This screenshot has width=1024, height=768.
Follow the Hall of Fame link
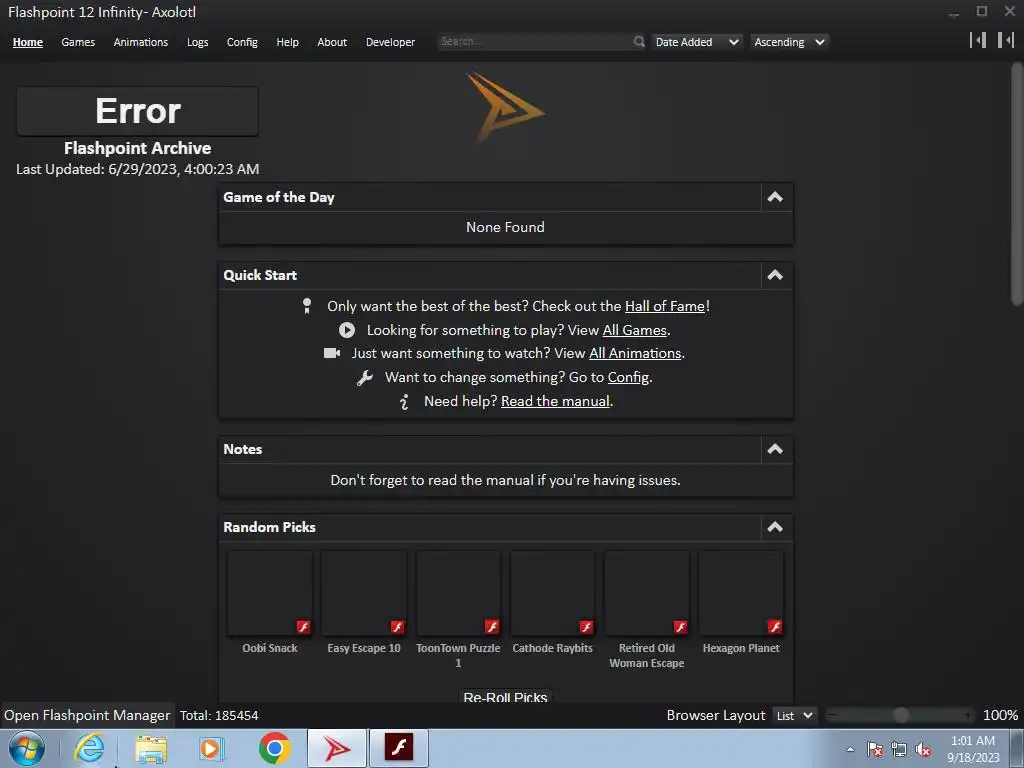665,306
